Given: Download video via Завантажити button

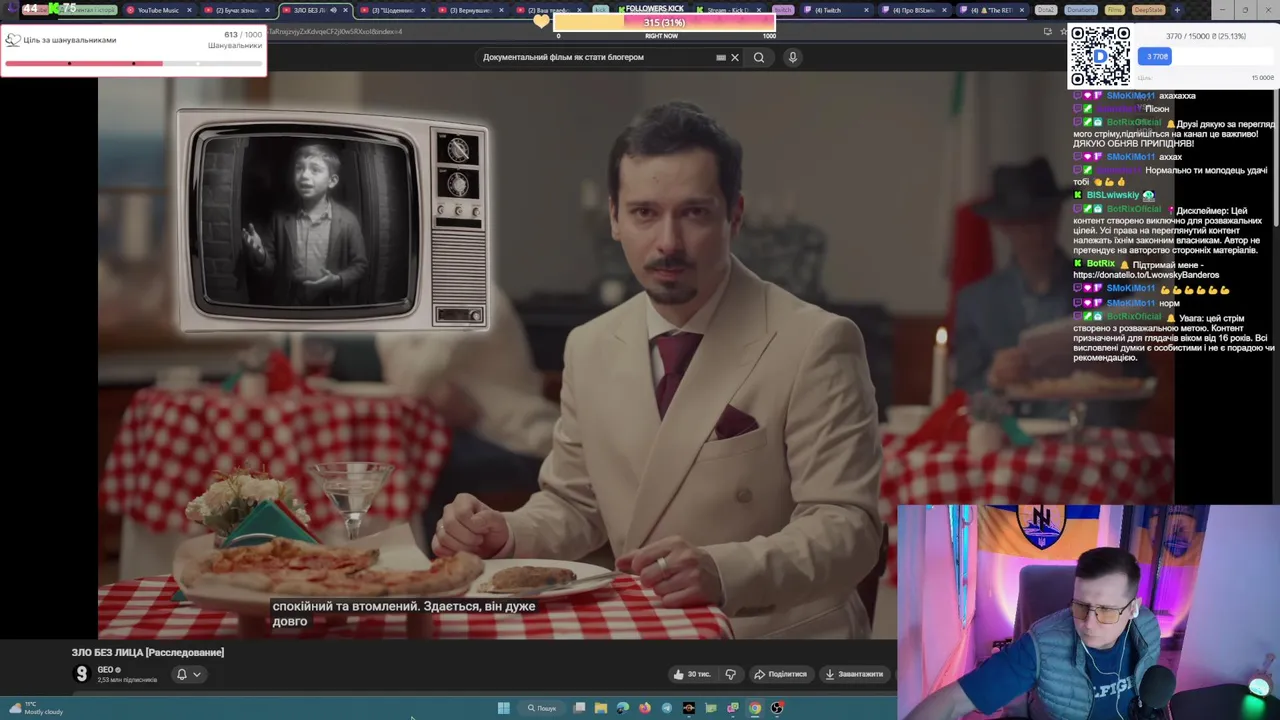Looking at the screenshot, I should [854, 674].
